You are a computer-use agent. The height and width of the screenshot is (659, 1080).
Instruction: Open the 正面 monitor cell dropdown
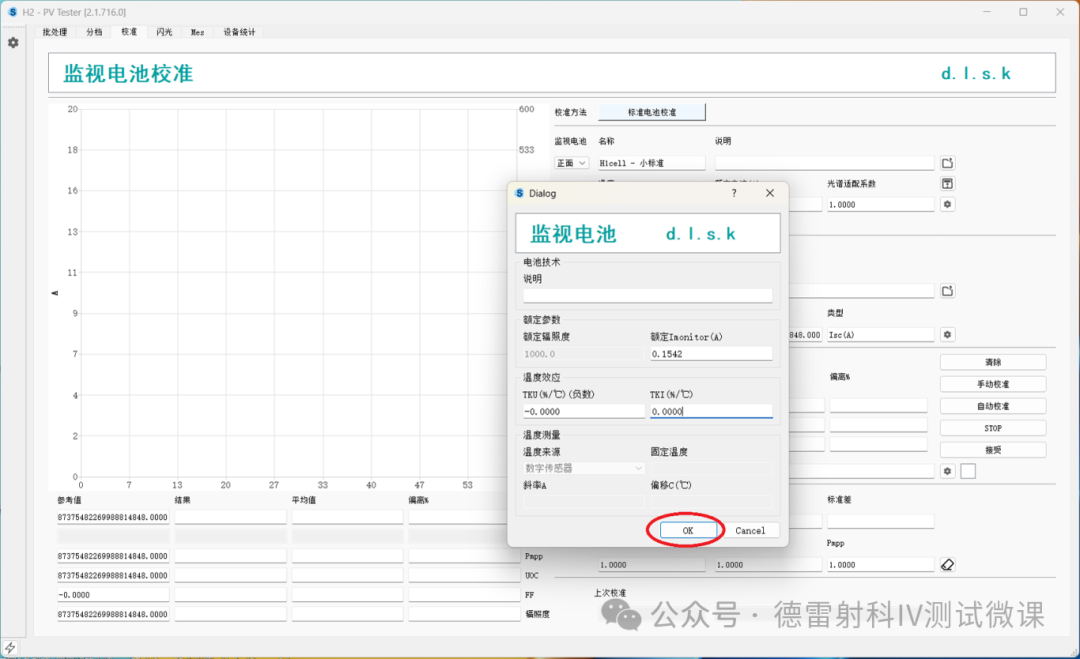click(x=572, y=163)
